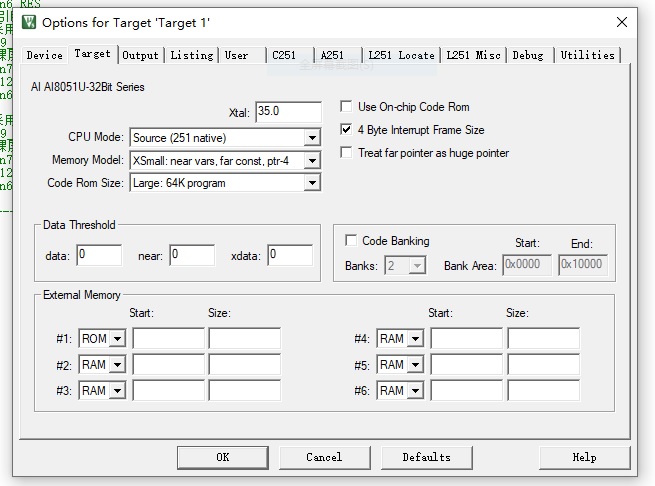Close the Options for Target dialog
Screen dimensions: 655x486
[623, 21]
